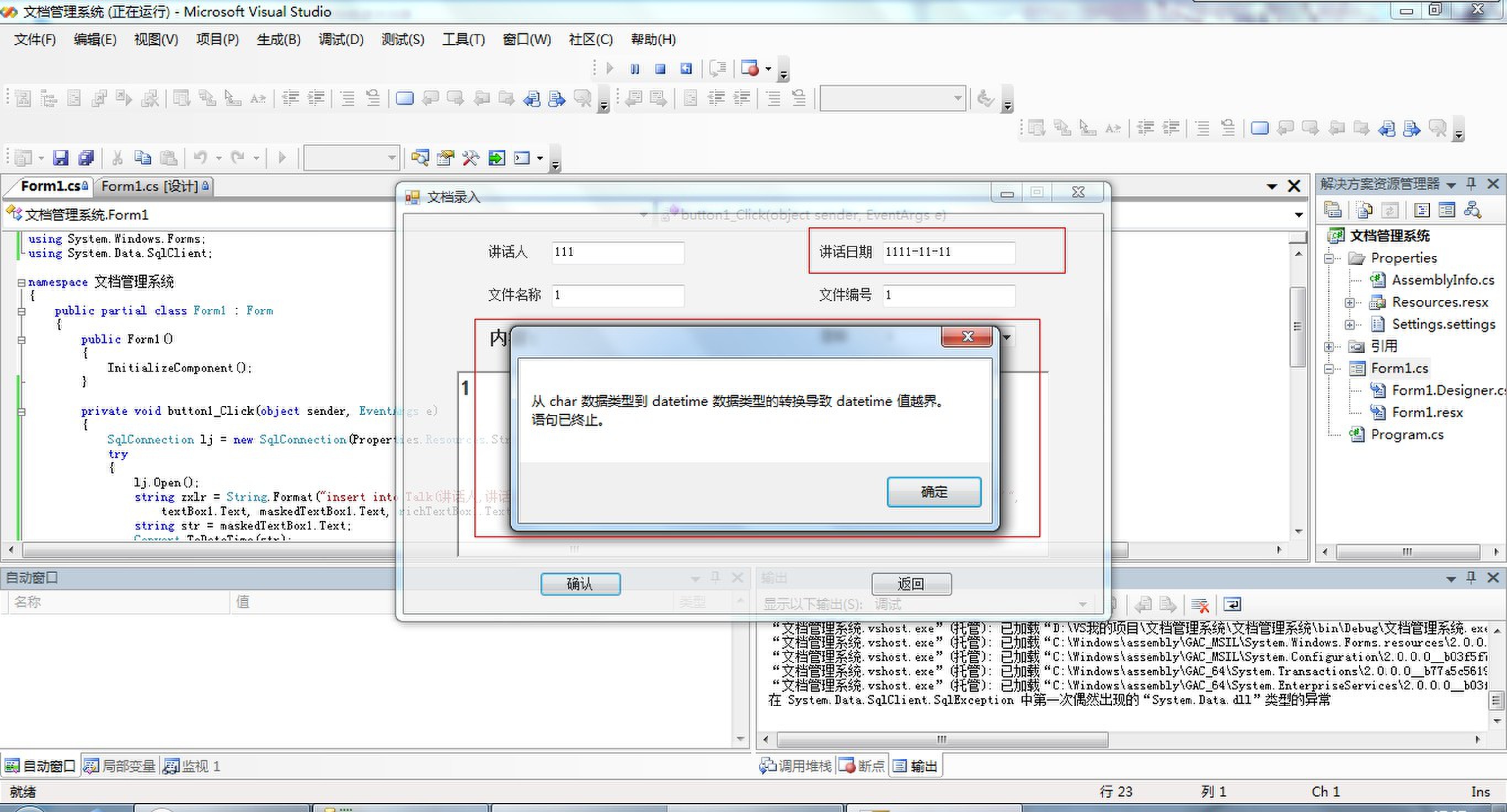Click Show All Files in Solution Explorer
This screenshot has height=812, width=1507.
pos(1365,210)
